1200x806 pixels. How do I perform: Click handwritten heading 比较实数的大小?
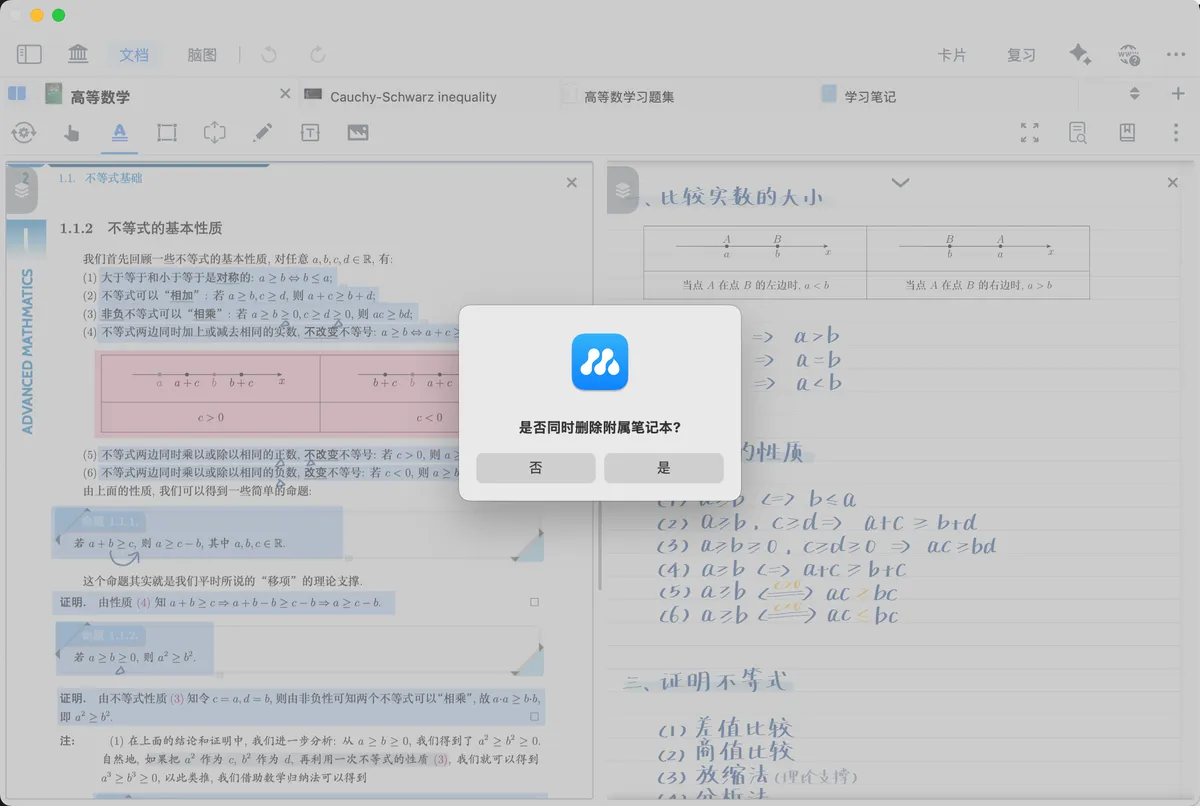pyautogui.click(x=741, y=197)
